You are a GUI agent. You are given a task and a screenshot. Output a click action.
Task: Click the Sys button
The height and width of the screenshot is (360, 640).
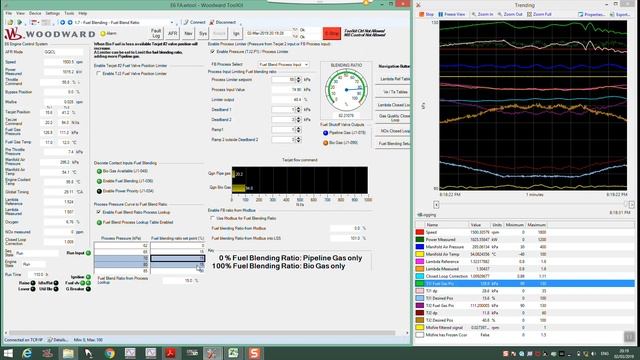tap(203, 33)
